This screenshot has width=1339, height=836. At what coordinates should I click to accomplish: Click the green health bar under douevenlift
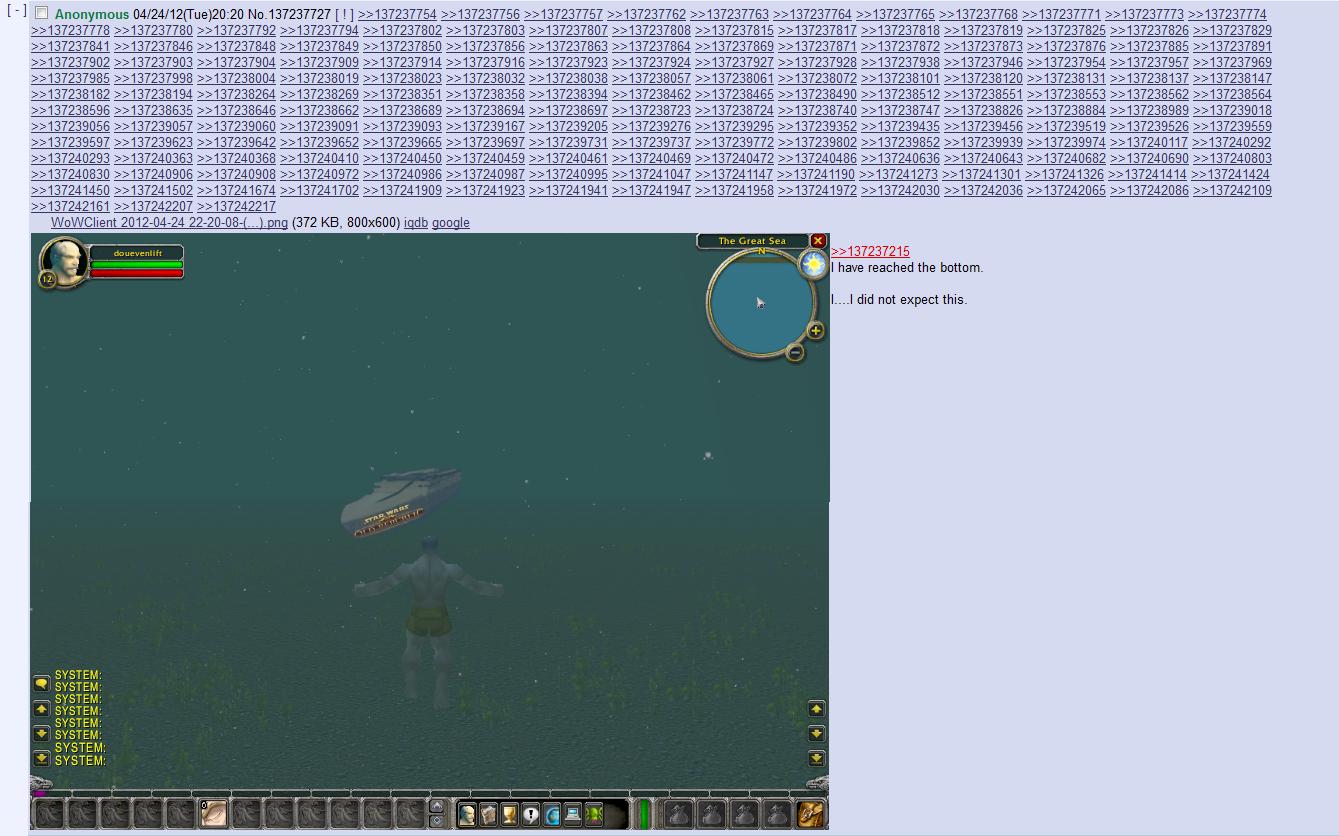[x=136, y=265]
